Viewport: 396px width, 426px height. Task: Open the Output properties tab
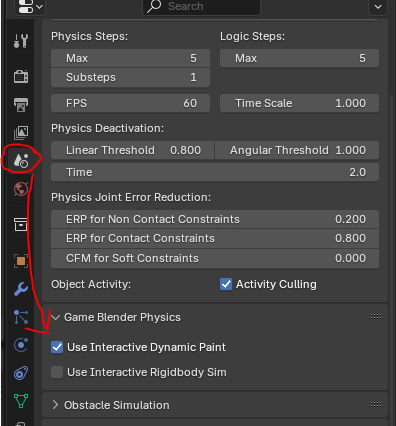21,105
